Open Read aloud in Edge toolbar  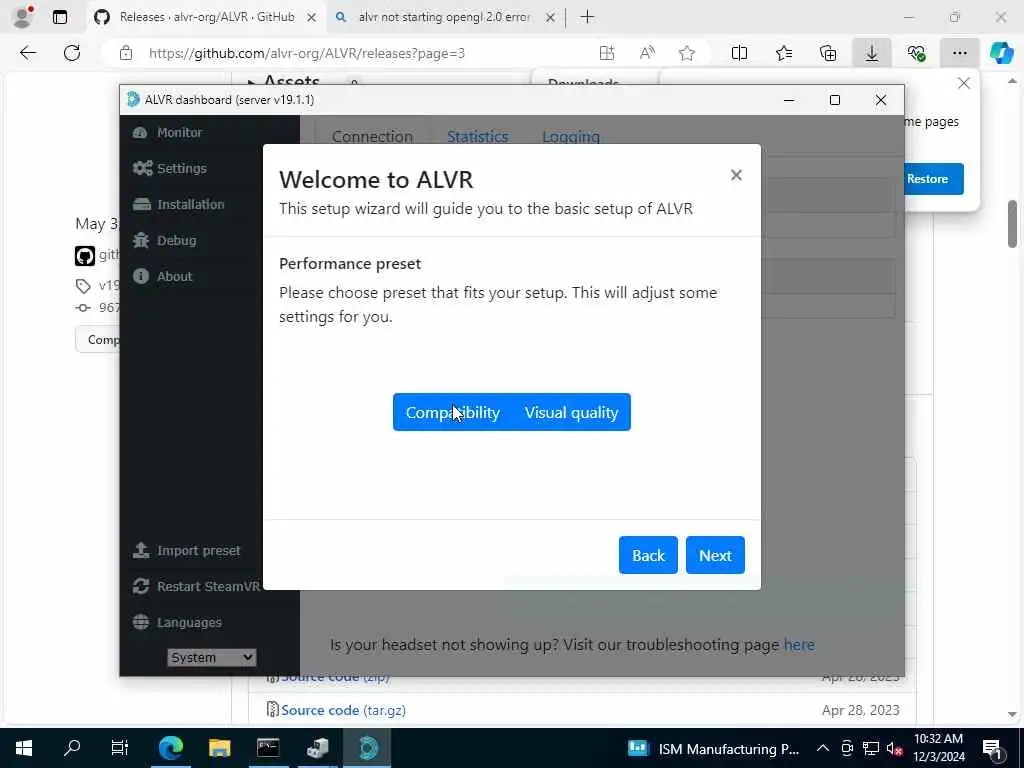647,54
